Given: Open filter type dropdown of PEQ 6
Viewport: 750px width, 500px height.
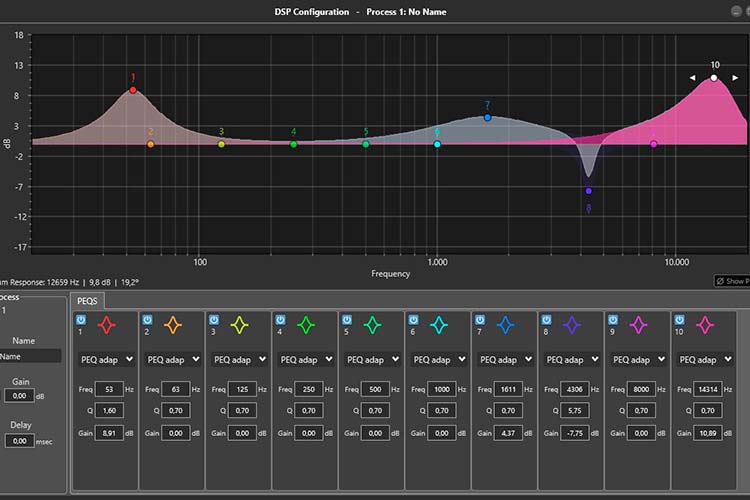Looking at the screenshot, I should pyautogui.click(x=439, y=359).
